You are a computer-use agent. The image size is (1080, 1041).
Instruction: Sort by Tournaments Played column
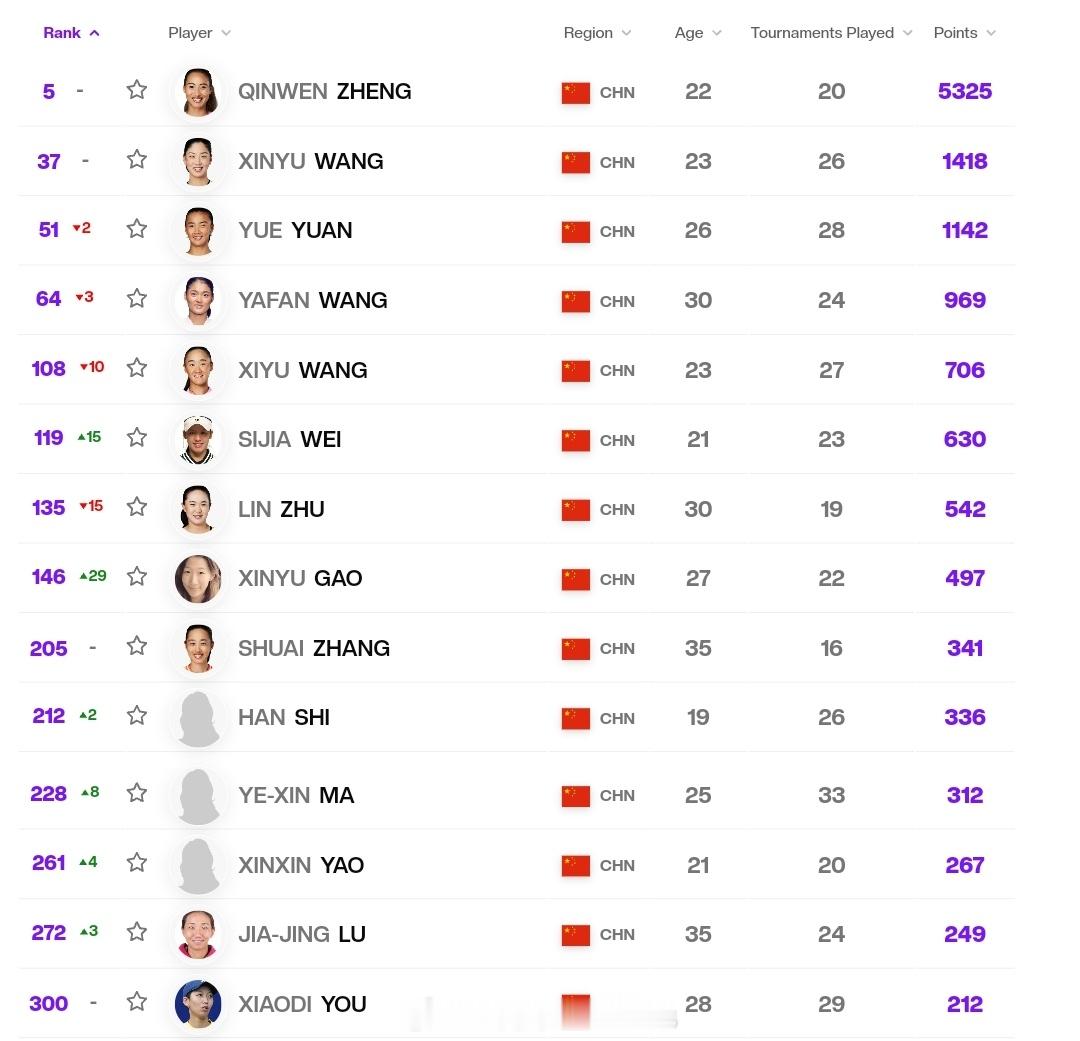(831, 33)
